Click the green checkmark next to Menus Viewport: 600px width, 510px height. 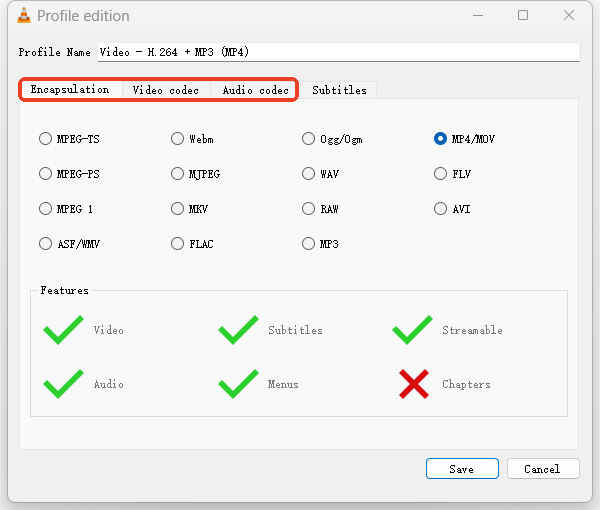238,384
